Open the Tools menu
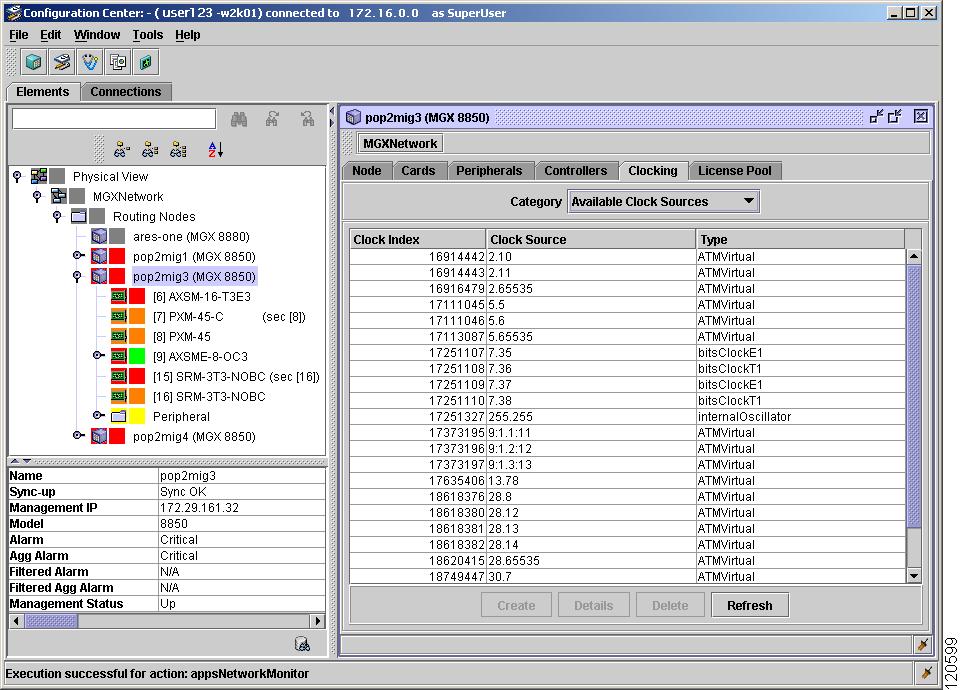This screenshot has width=962, height=690. pyautogui.click(x=148, y=35)
